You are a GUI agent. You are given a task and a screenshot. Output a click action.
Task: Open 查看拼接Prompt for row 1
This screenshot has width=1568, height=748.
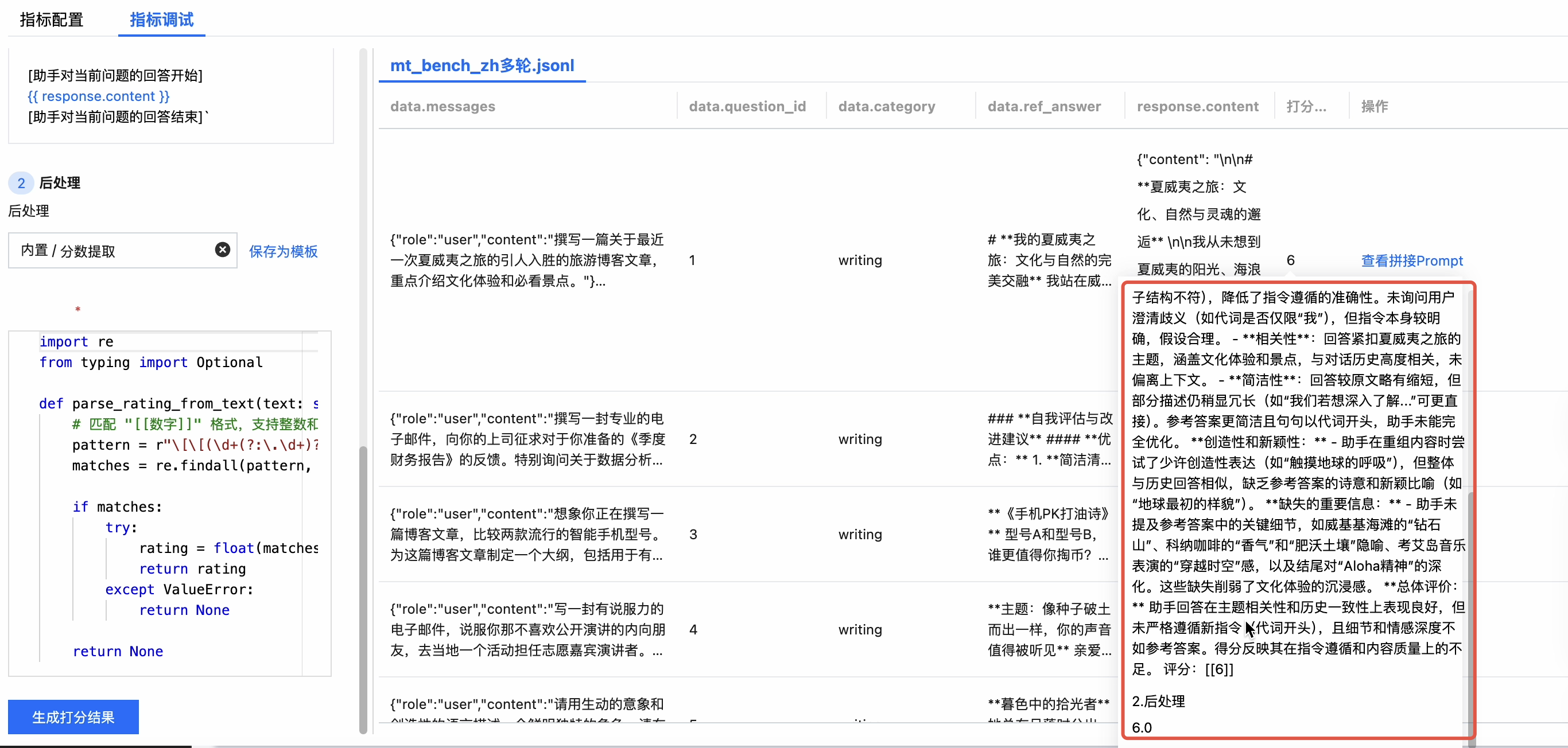tap(1411, 260)
